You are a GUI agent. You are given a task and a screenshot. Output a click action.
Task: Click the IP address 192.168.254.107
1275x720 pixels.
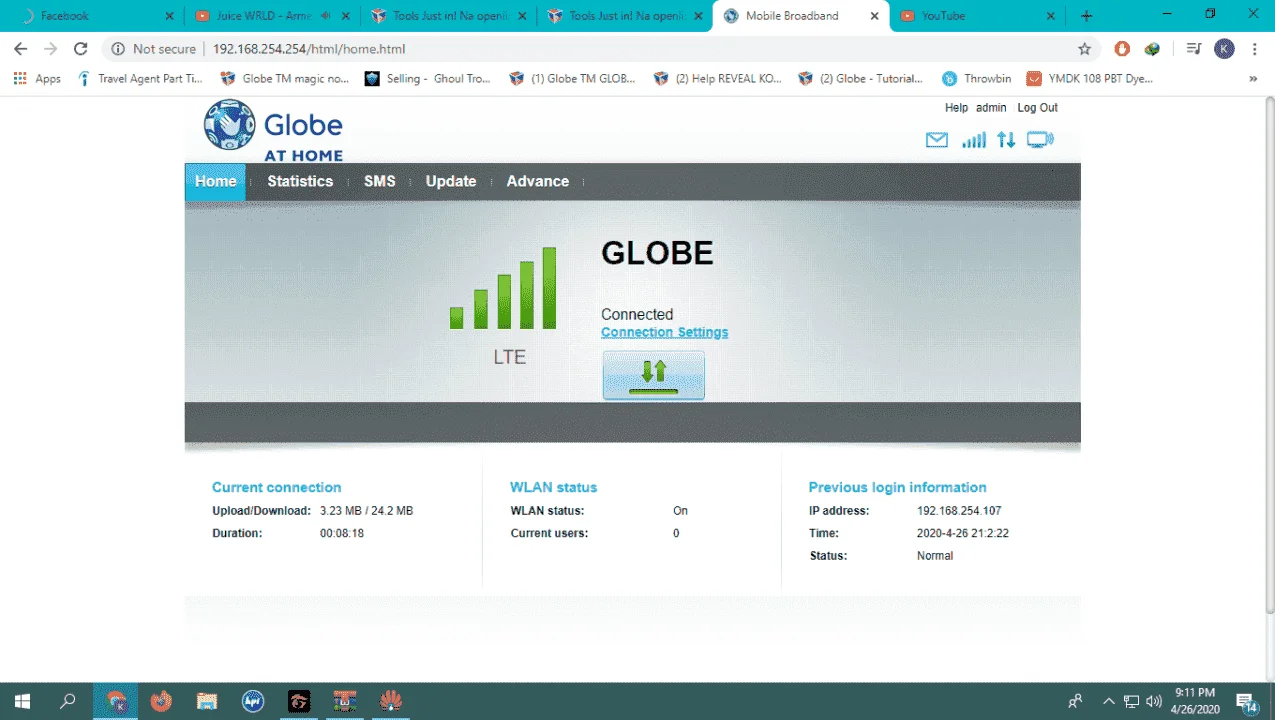959,511
